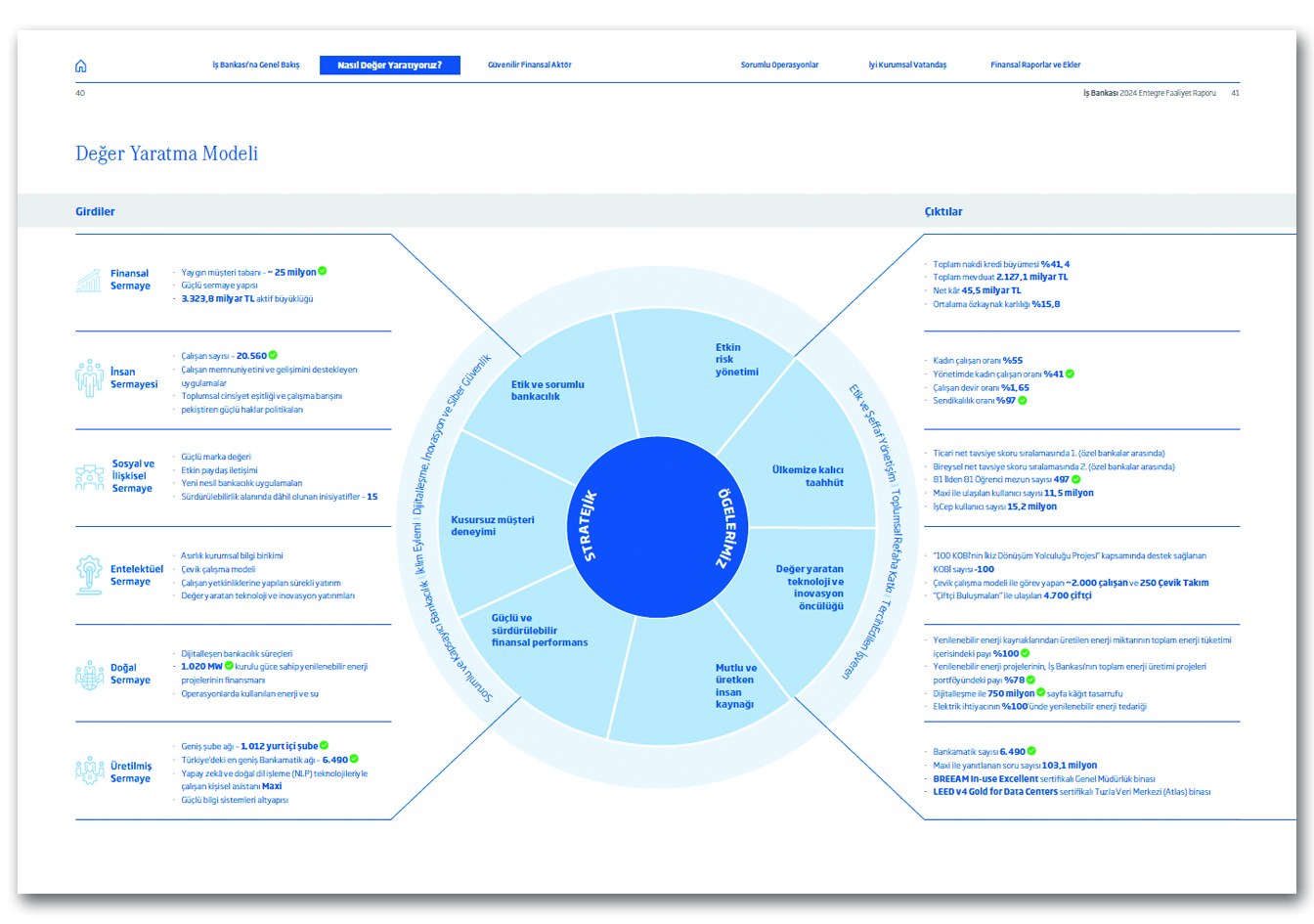Click the İnsan Sermayesi people icon

tap(89, 377)
